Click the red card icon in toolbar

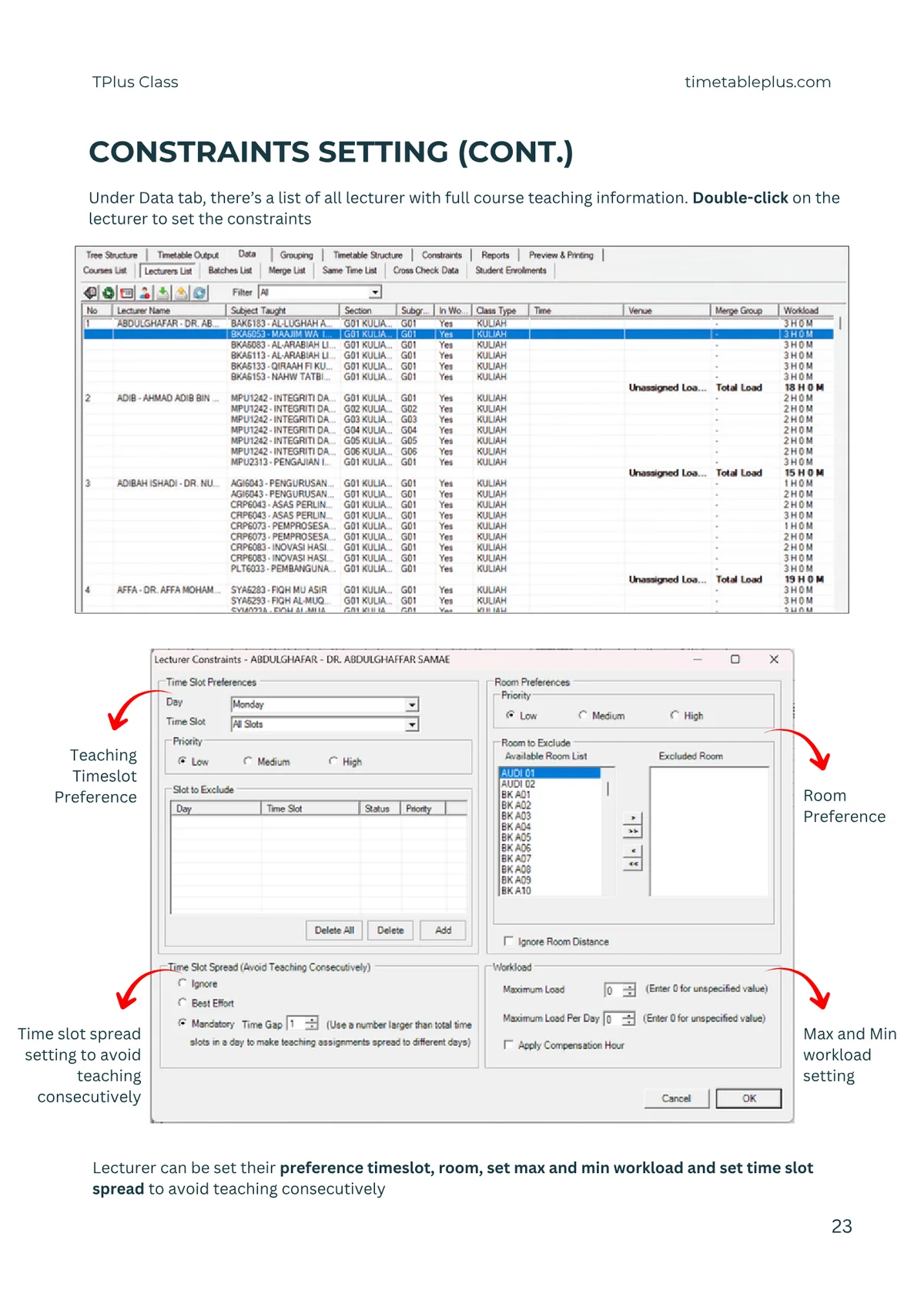(127, 293)
